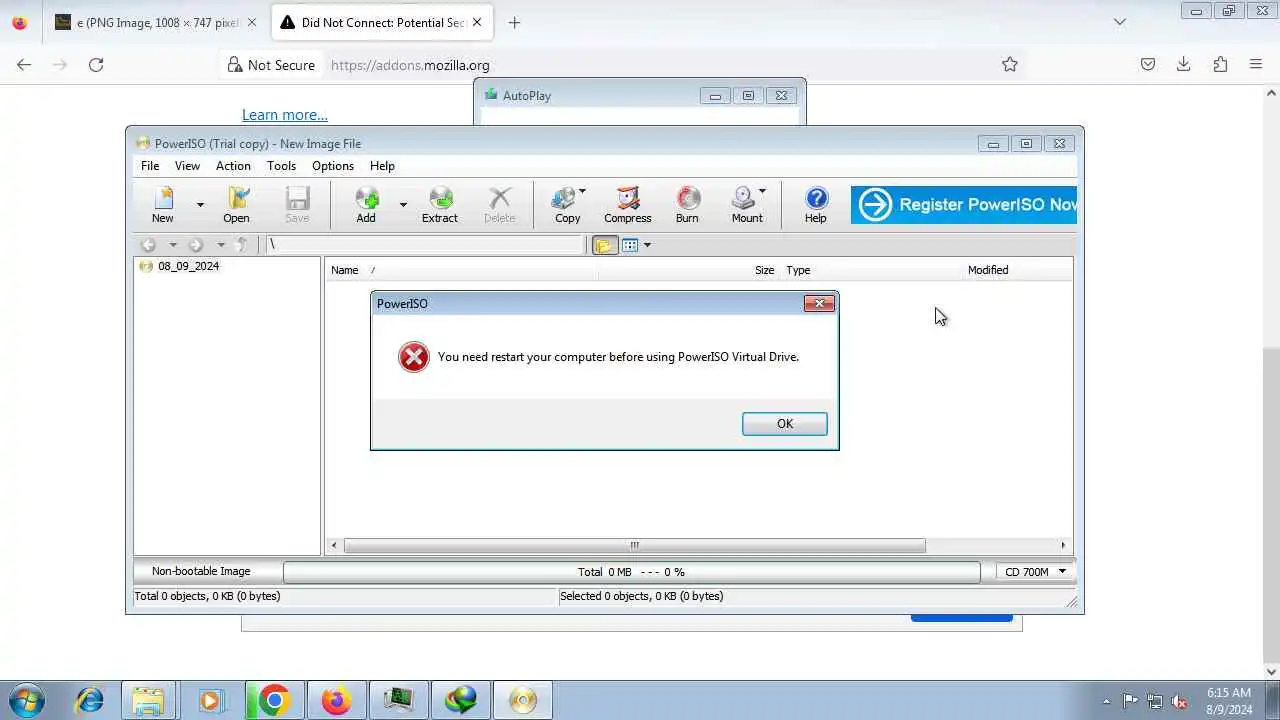Click the Open file toolbar icon

click(236, 204)
